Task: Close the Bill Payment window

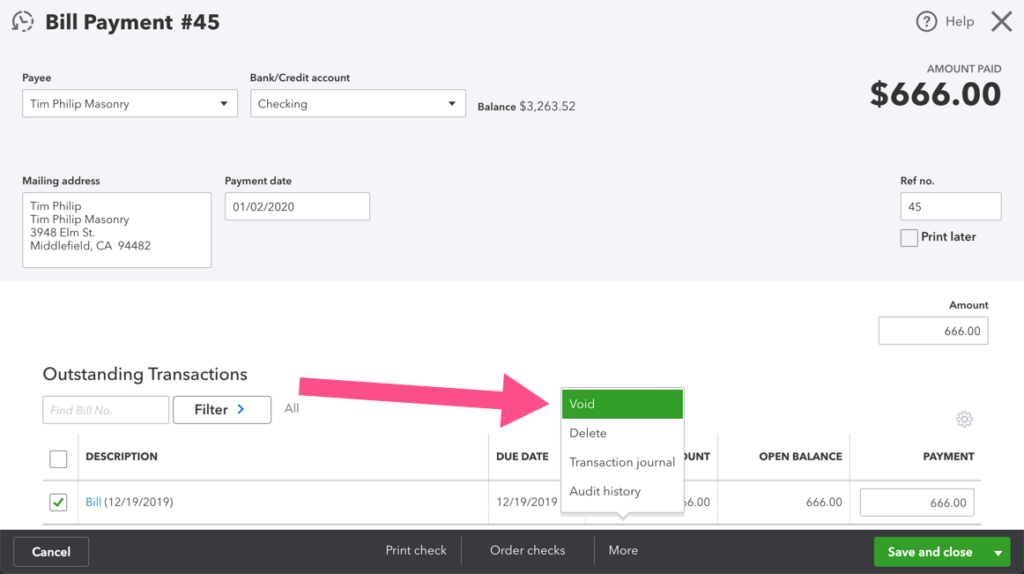Action: tap(1001, 22)
